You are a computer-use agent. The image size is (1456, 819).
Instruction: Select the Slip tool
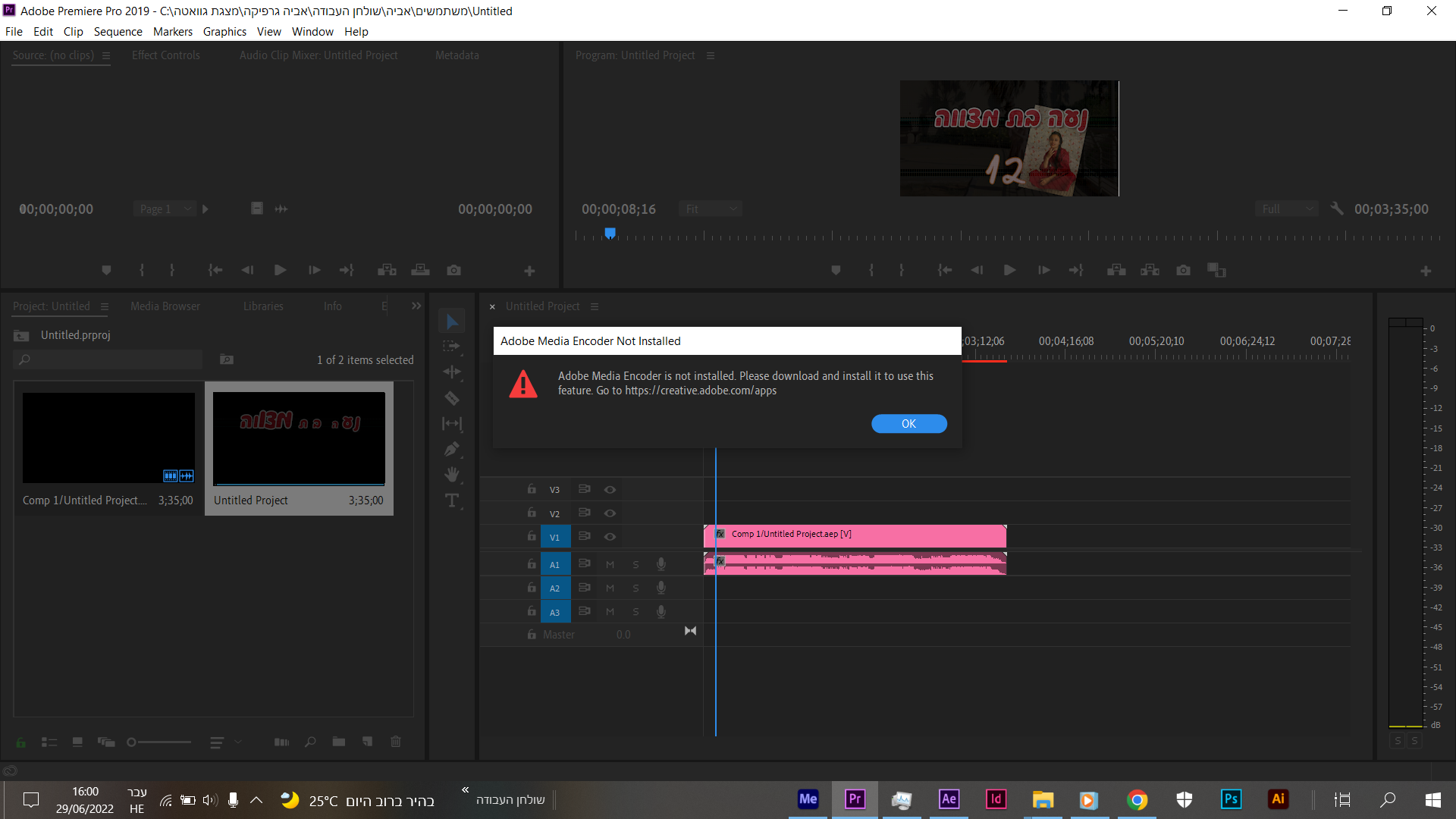click(452, 424)
